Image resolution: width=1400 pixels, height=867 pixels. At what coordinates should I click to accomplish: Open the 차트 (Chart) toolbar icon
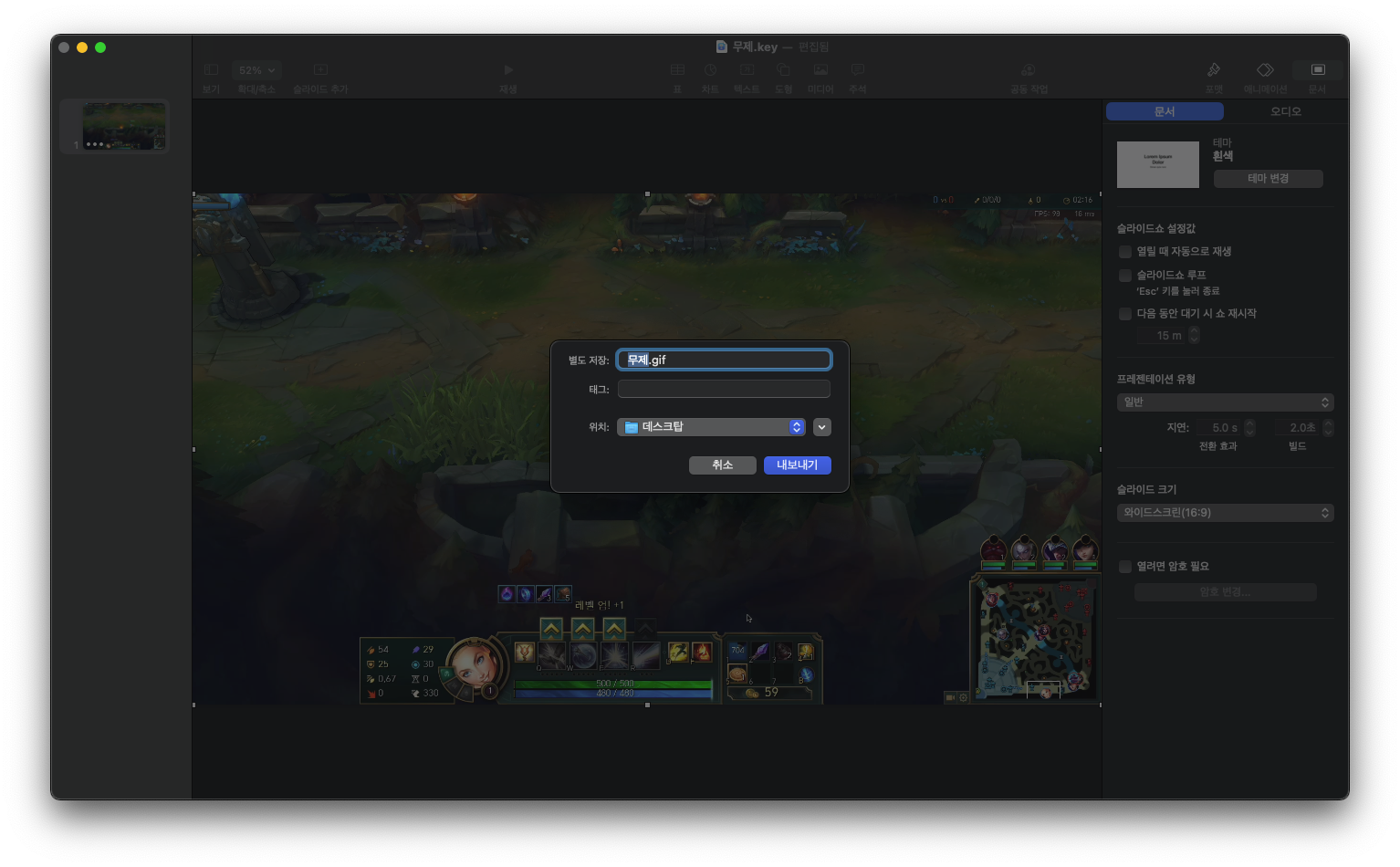point(710,70)
